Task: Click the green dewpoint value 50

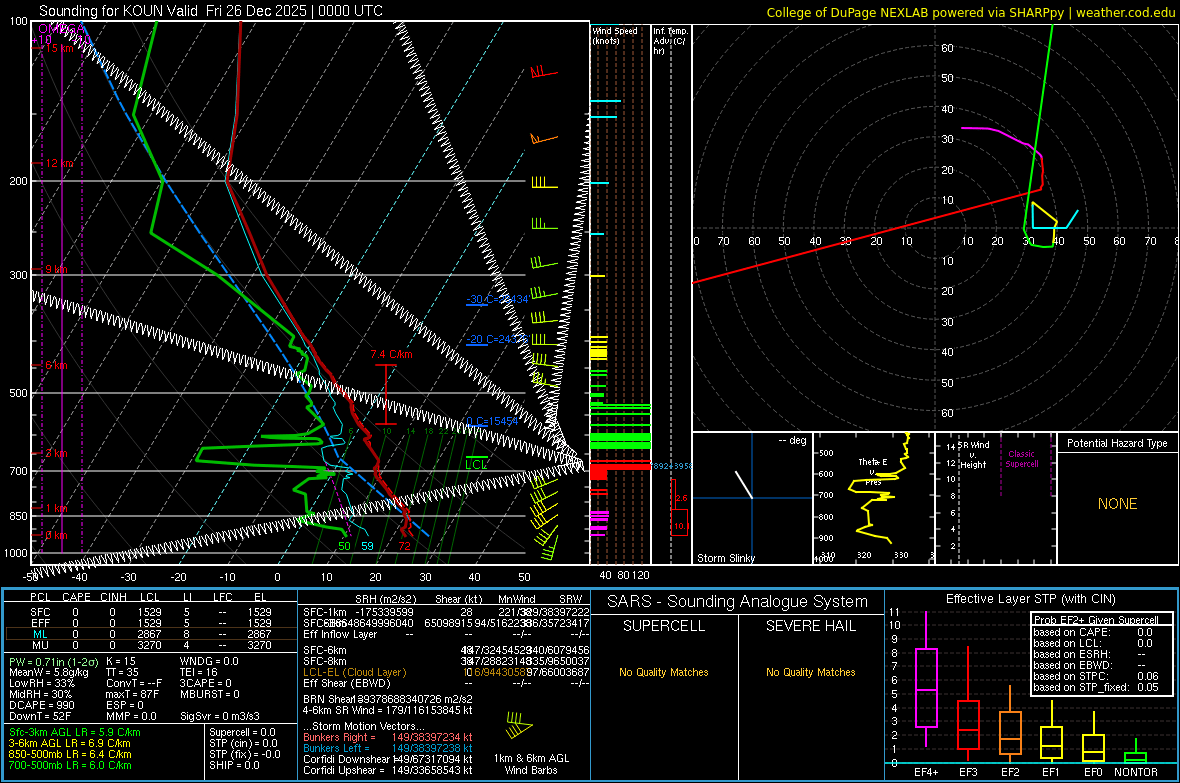Action: (344, 546)
